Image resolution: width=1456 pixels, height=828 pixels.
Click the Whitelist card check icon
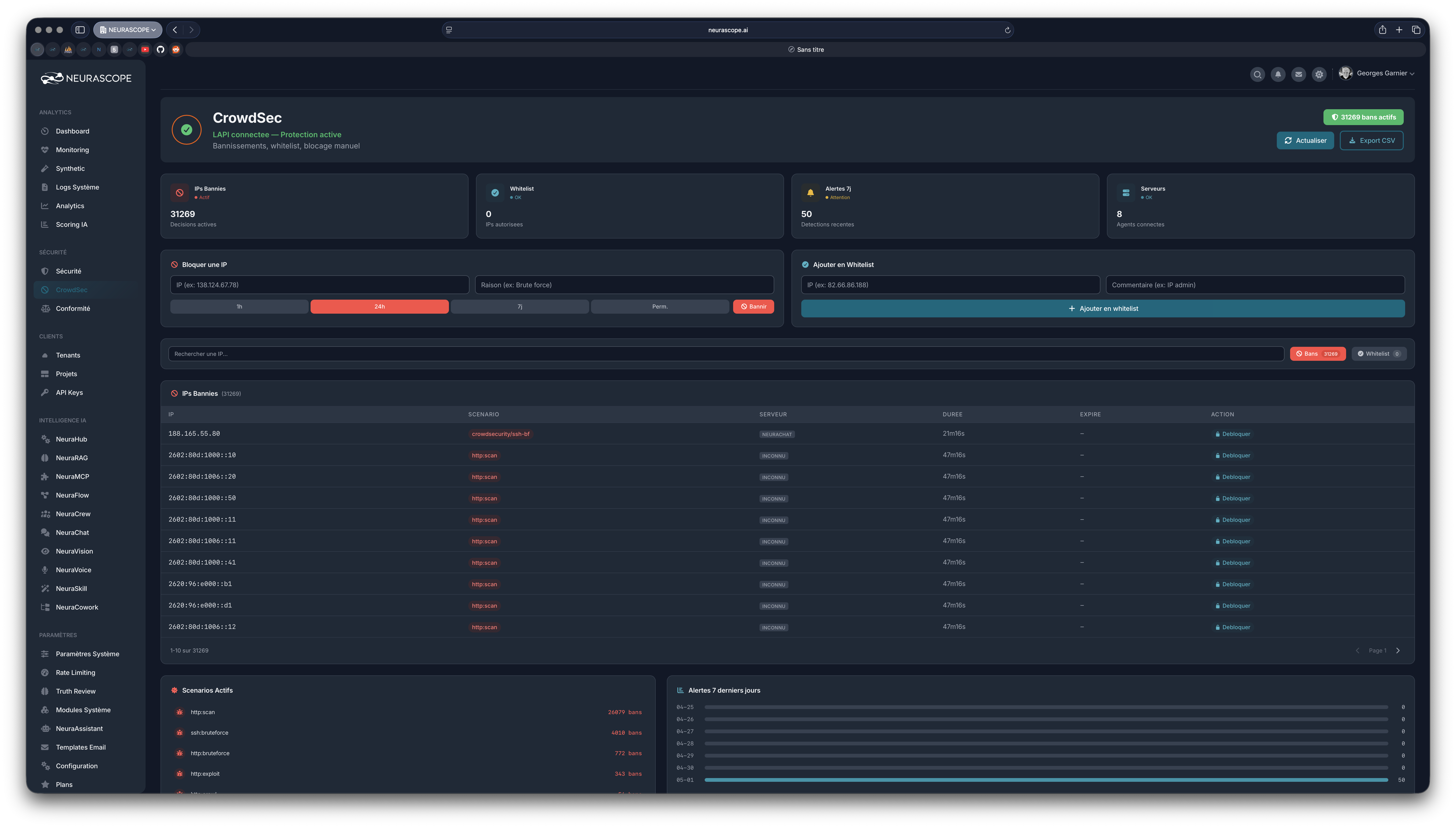coord(495,193)
